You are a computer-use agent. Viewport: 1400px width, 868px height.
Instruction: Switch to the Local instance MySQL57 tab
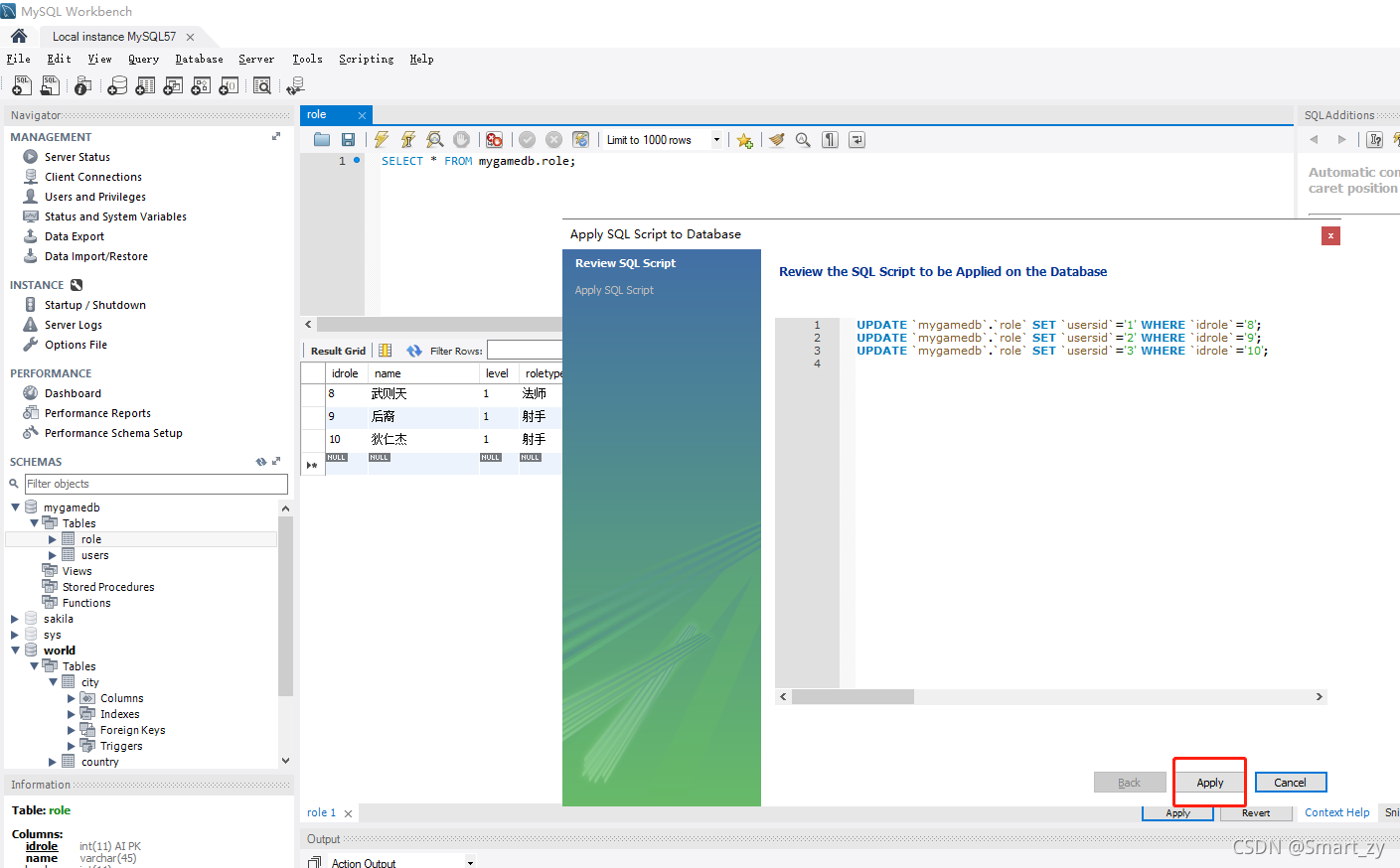tap(114, 37)
